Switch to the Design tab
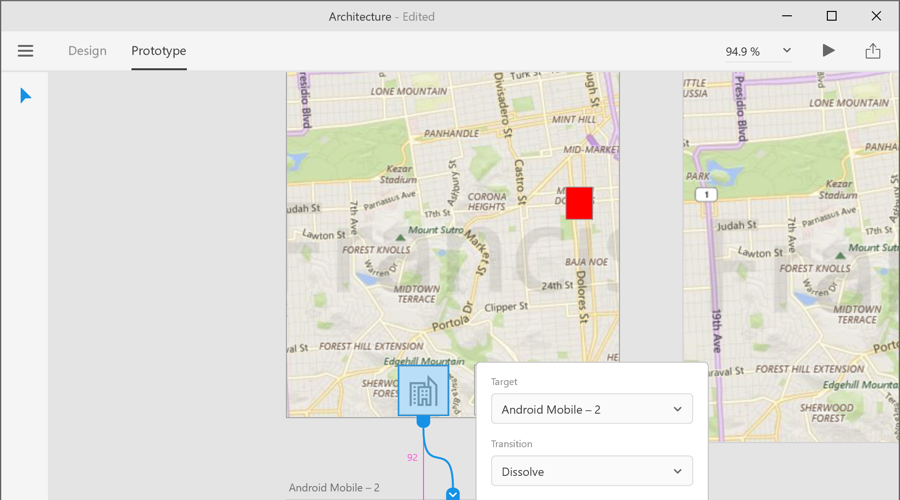Screen dimensions: 900x500 point(87,51)
